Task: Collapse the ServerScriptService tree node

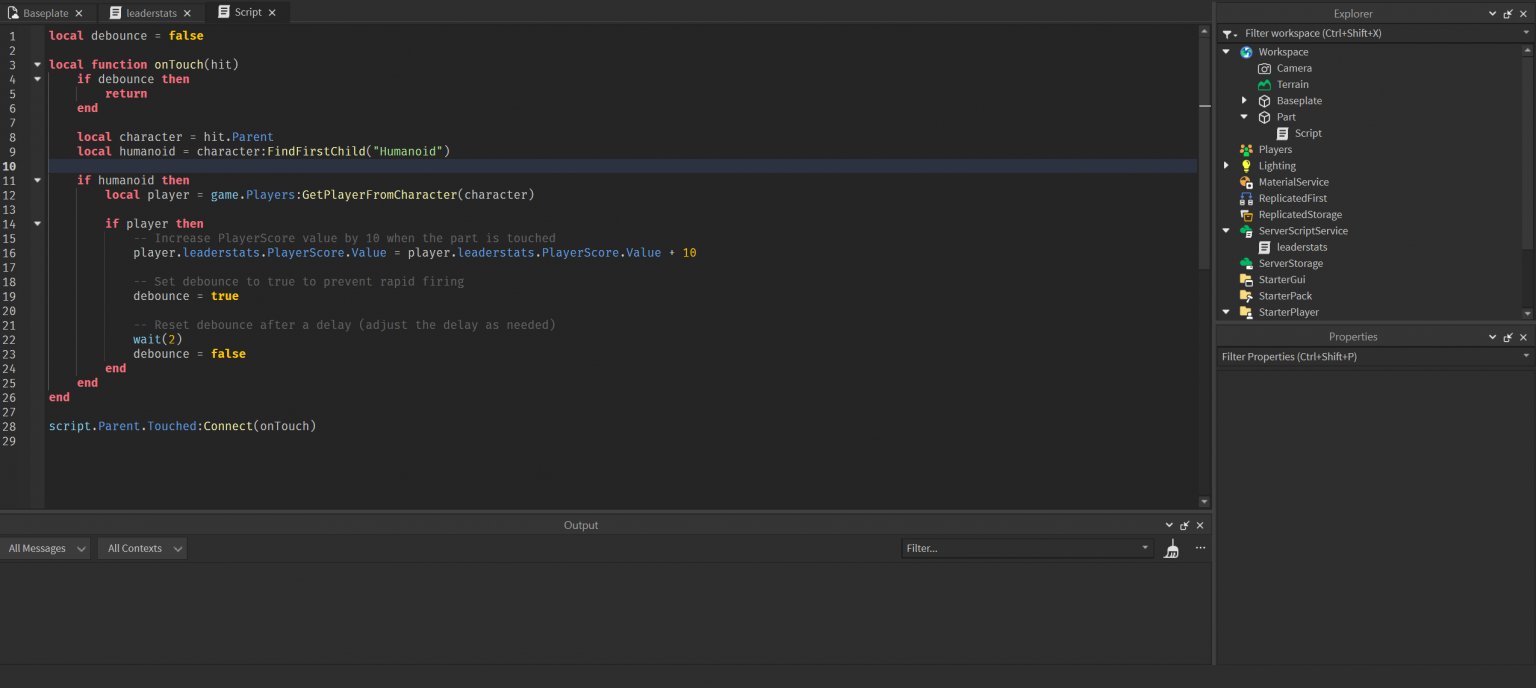Action: [1226, 230]
